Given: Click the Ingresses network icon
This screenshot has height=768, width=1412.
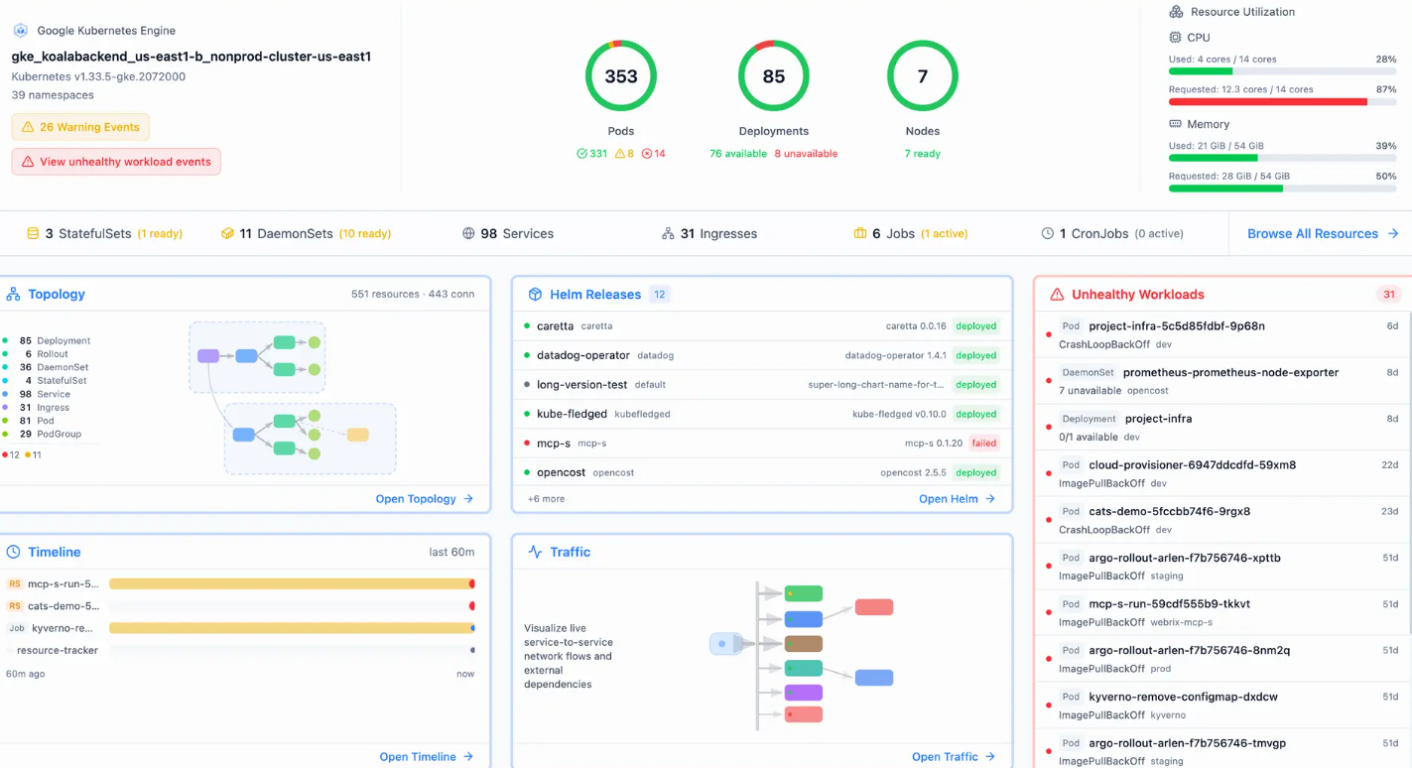Looking at the screenshot, I should coord(668,234).
